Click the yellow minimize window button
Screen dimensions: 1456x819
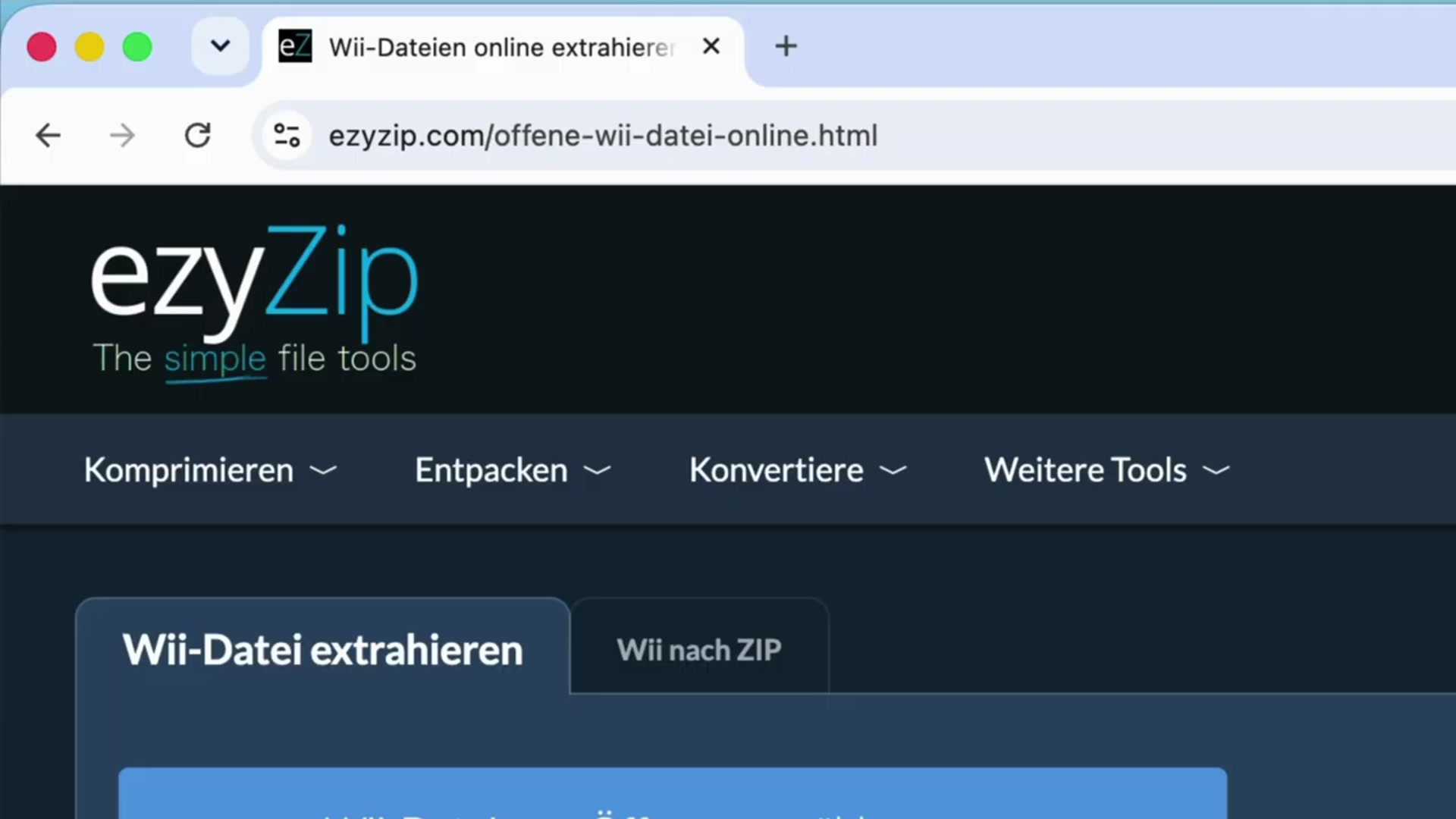(89, 47)
